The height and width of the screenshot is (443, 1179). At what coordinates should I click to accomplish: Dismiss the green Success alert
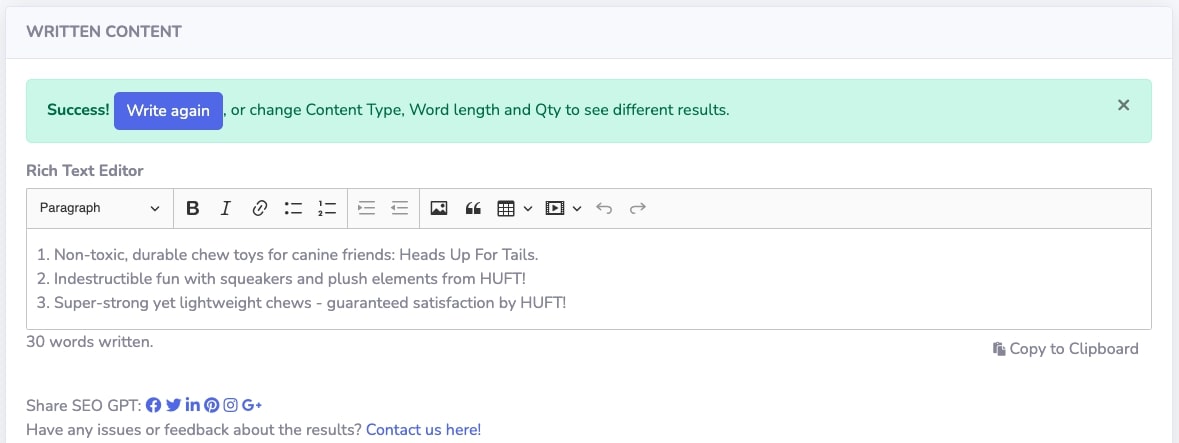[x=1123, y=105]
